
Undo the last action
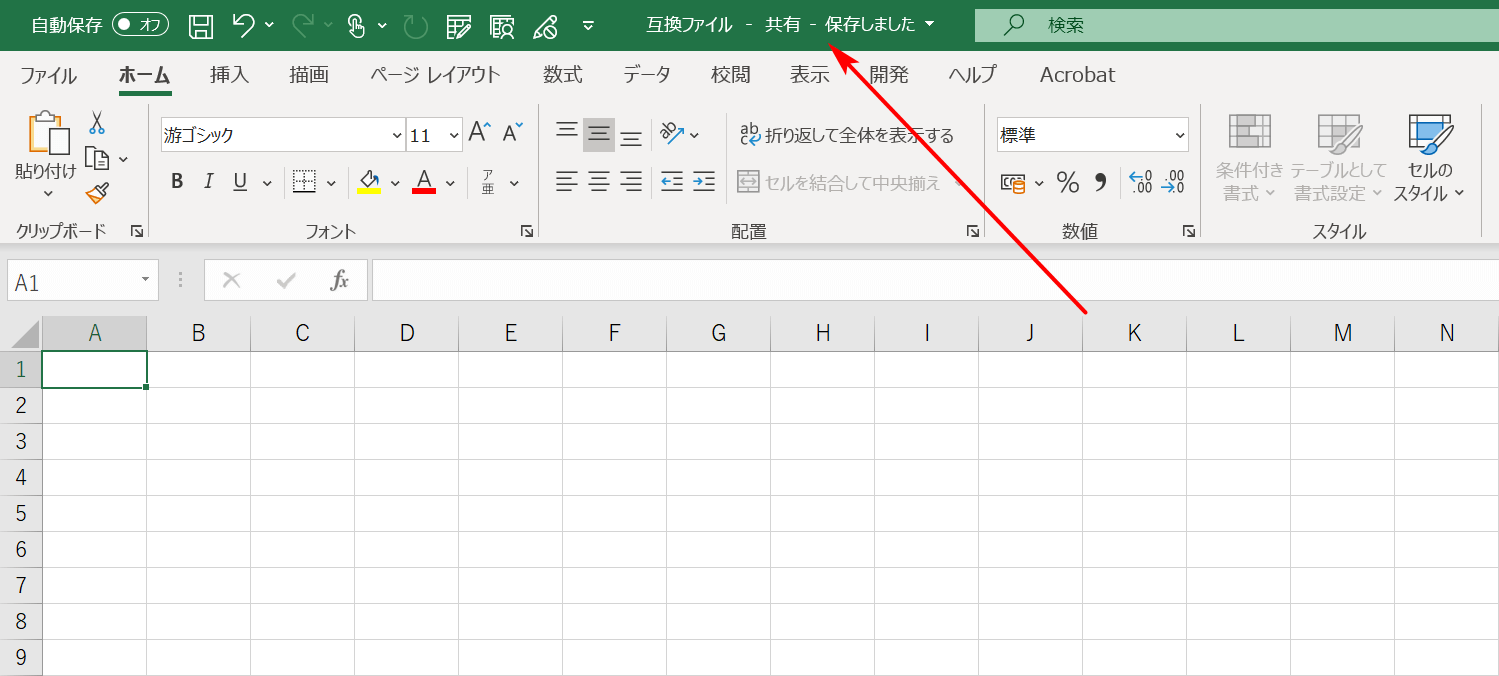click(245, 25)
